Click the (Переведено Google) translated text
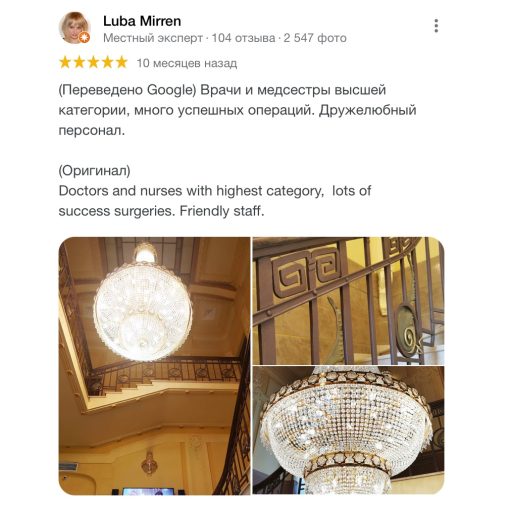 [127, 90]
